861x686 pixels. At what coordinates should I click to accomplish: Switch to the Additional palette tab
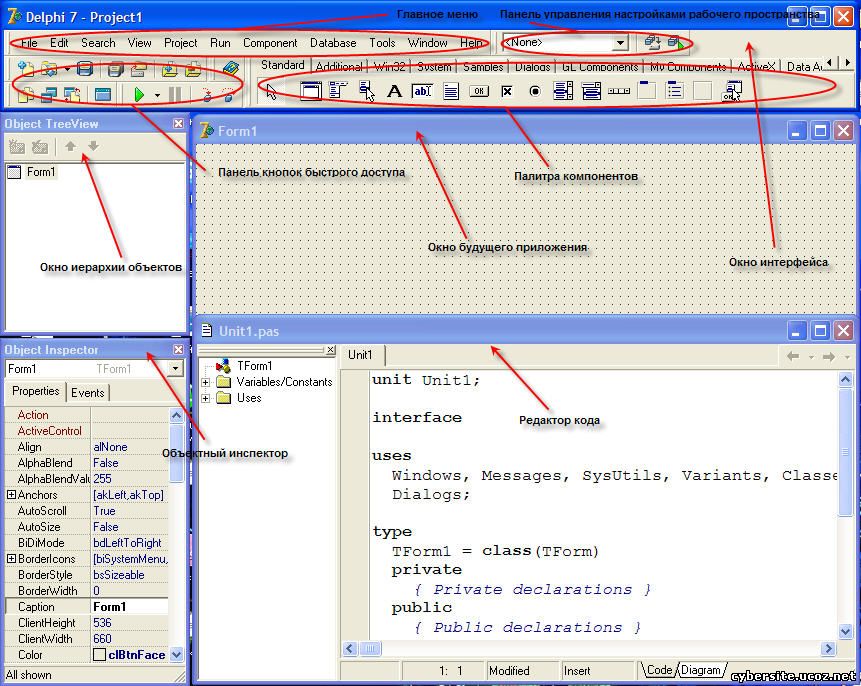339,66
